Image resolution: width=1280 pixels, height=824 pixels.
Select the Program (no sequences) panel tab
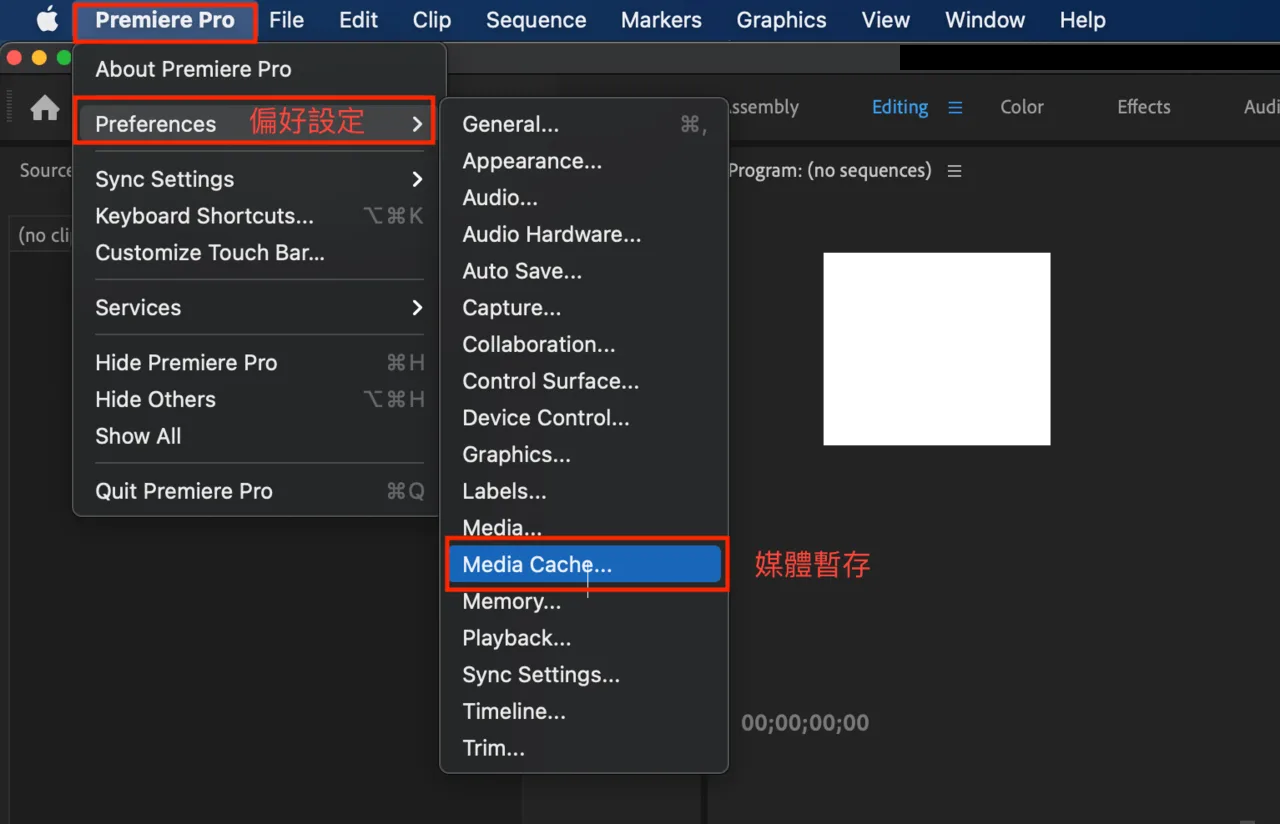pyautogui.click(x=830, y=171)
